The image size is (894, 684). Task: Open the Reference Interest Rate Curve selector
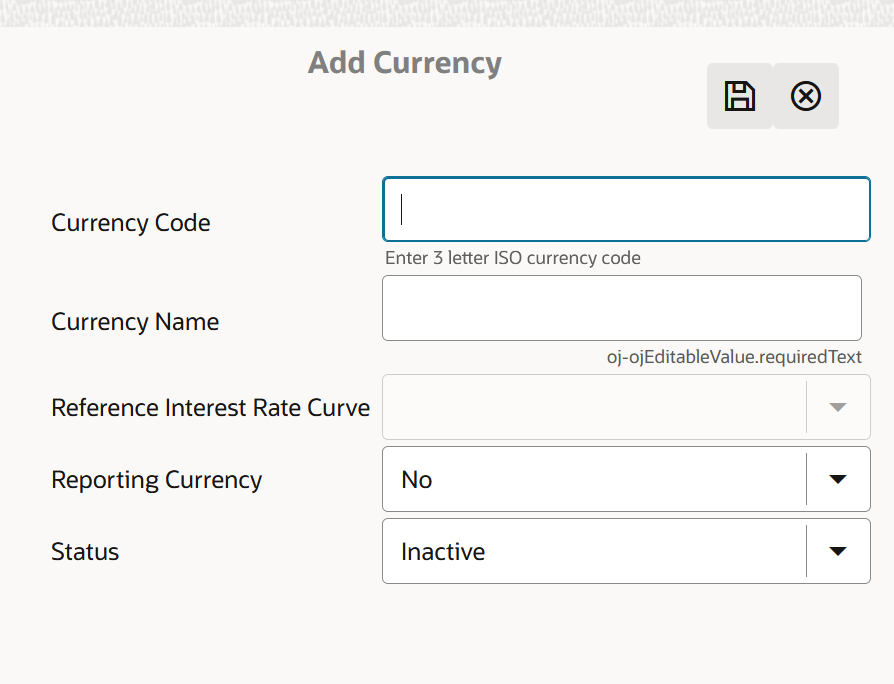point(840,407)
